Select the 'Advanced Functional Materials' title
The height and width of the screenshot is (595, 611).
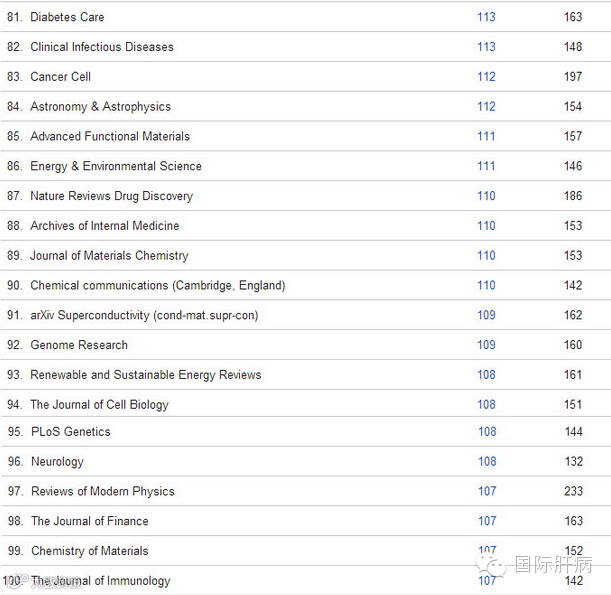click(110, 136)
